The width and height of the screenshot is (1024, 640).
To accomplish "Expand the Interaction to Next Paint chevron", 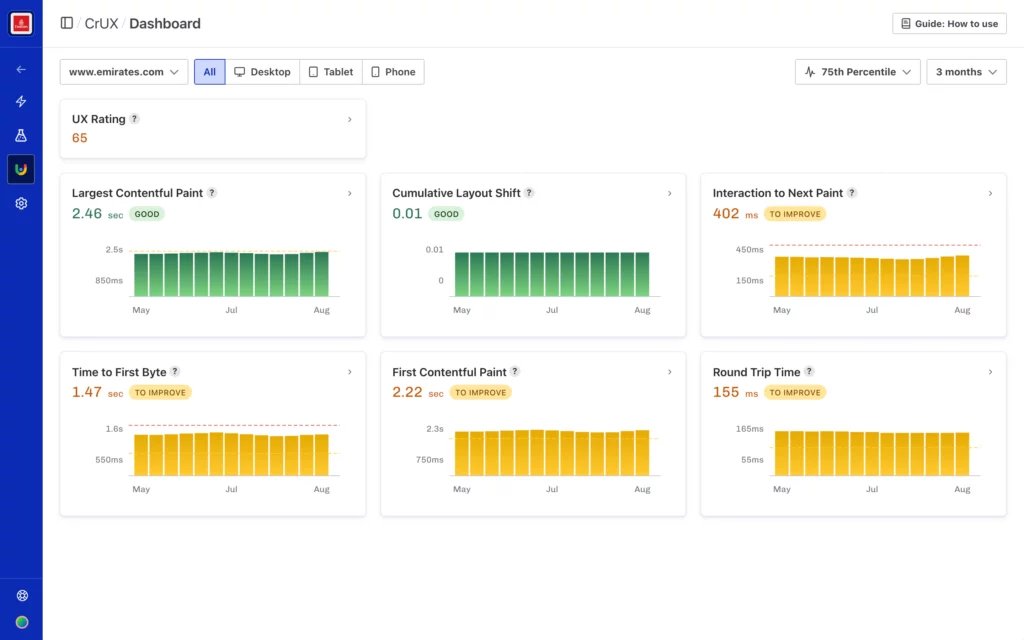I will point(990,193).
